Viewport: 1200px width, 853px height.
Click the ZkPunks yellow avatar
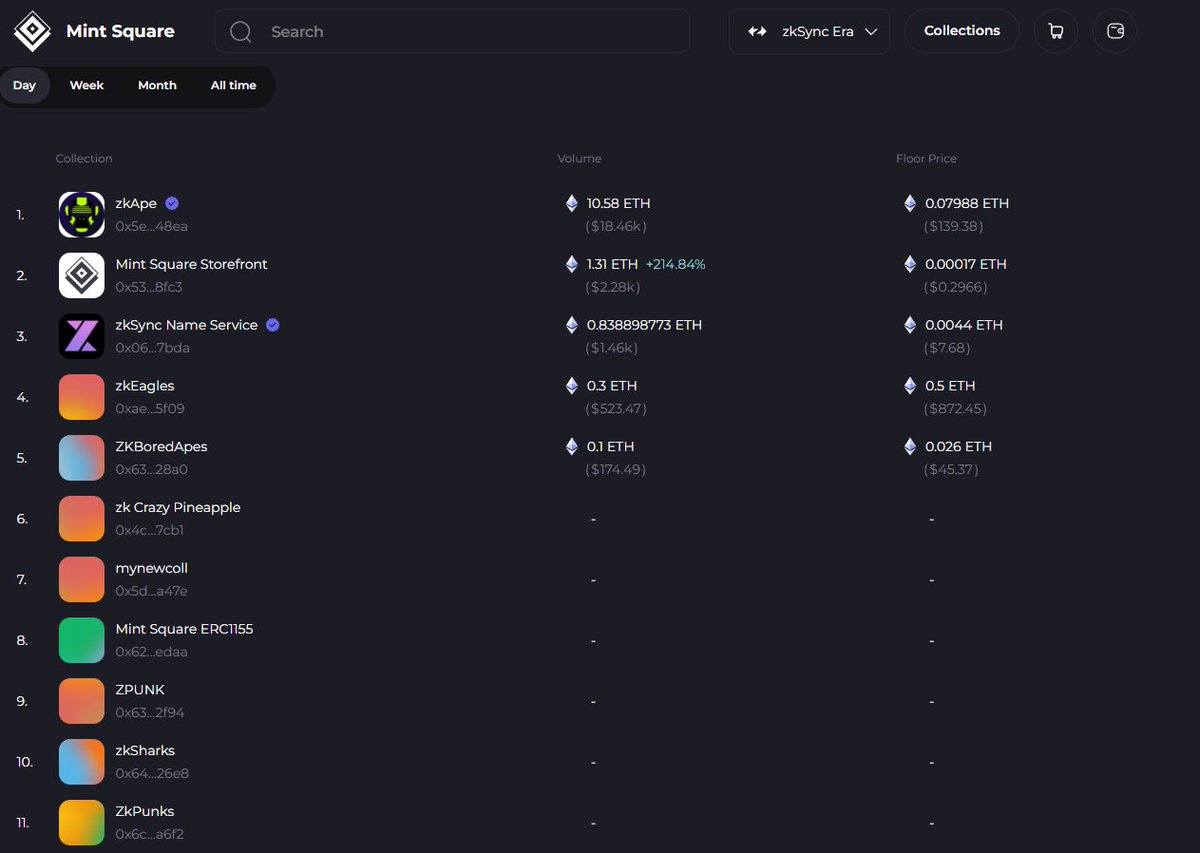(x=82, y=823)
